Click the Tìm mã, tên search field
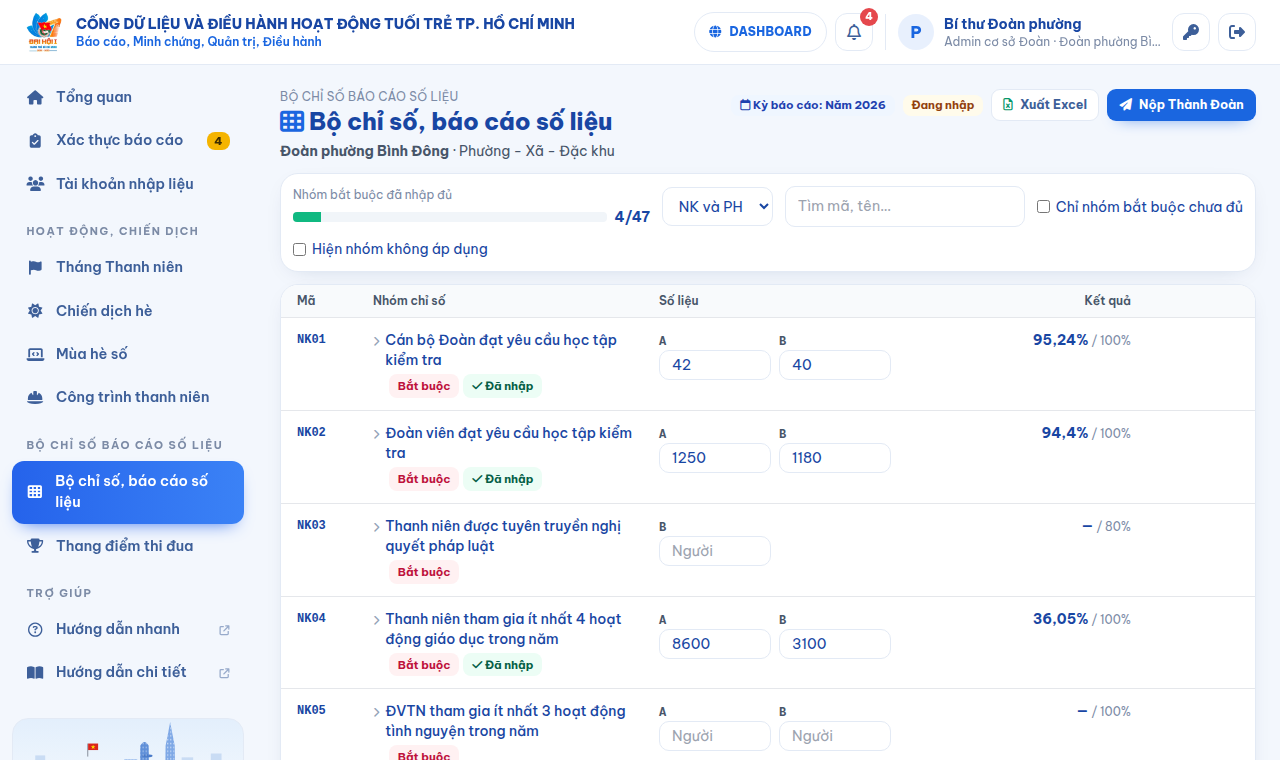 pyautogui.click(x=905, y=206)
